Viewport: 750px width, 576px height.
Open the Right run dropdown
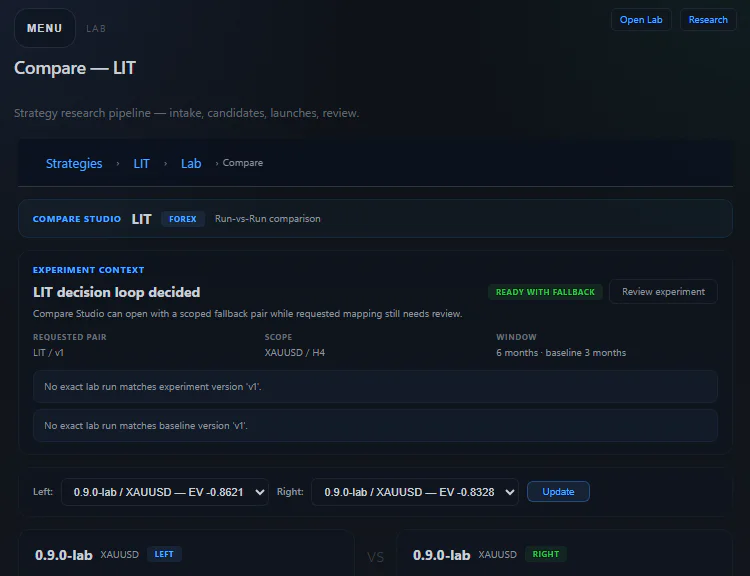(x=415, y=492)
